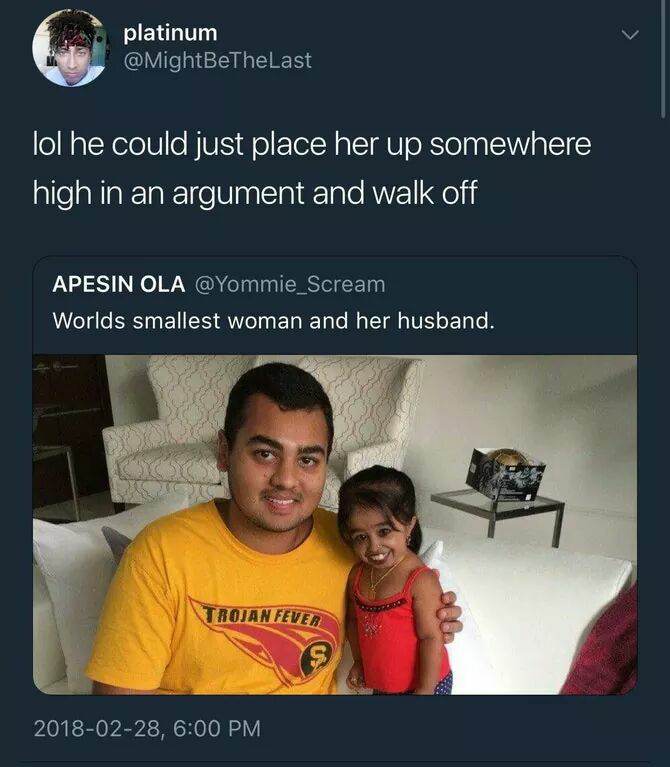
Task: Visit the @Yommie_Scream handle
Action: (290, 284)
